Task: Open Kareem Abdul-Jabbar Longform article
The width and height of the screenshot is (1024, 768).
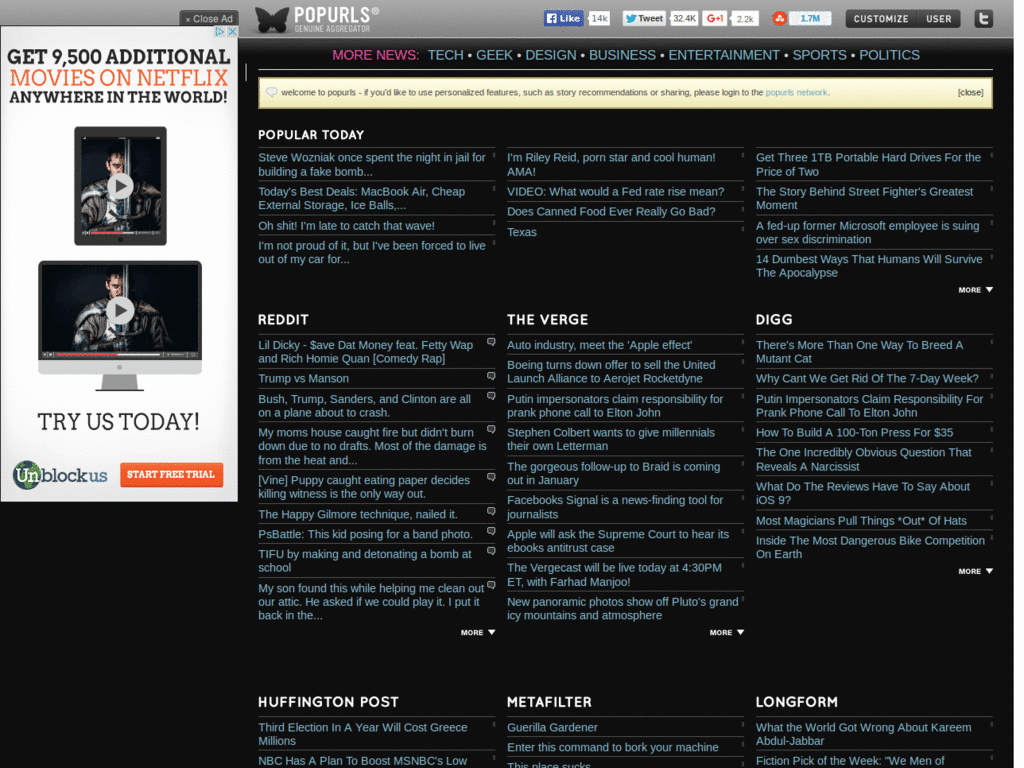Action: pos(863,734)
